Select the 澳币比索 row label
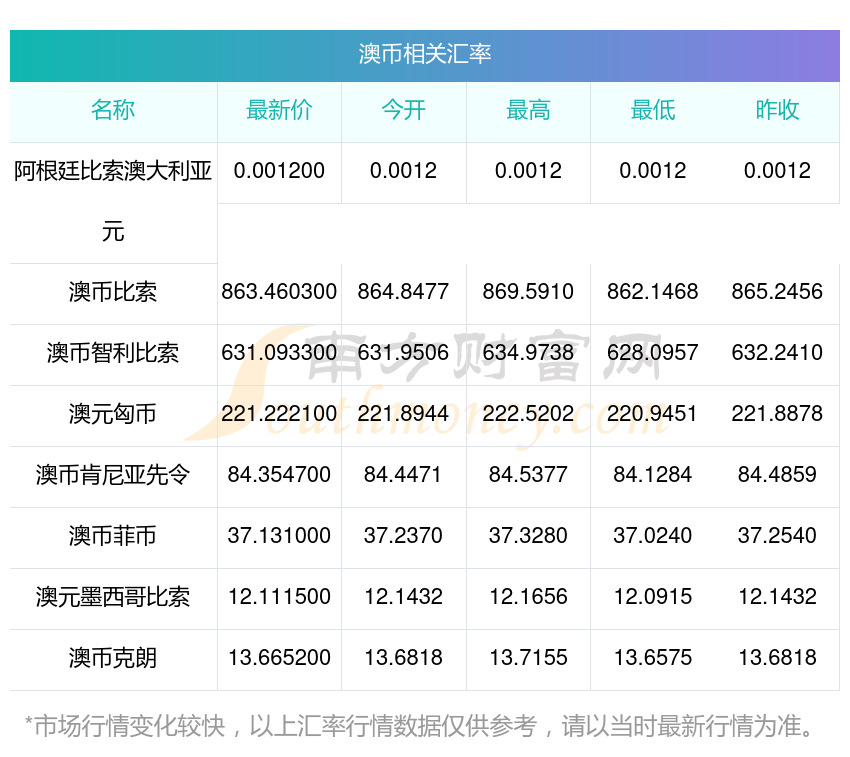 113,292
